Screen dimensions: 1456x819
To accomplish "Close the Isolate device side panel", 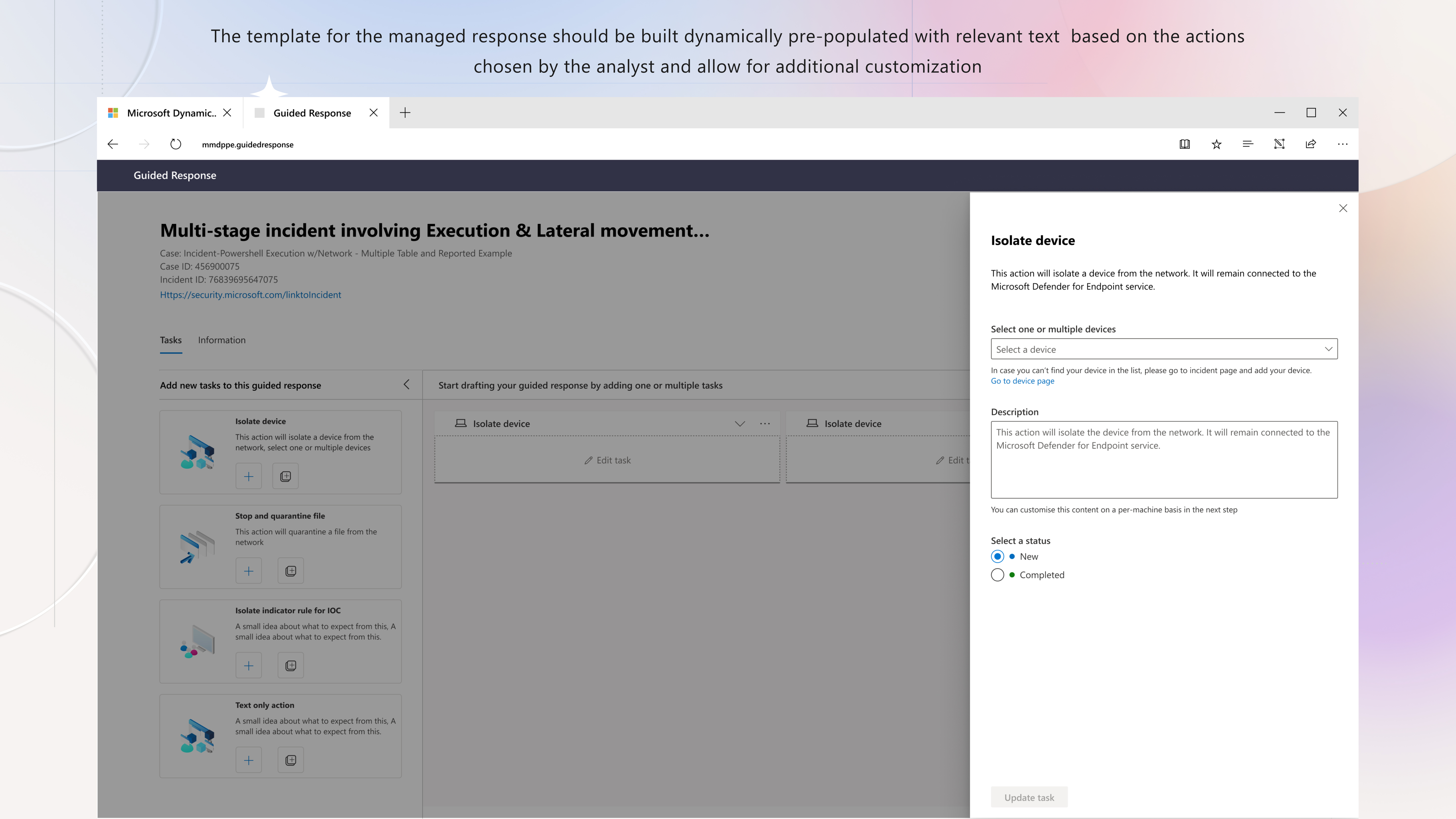I will click(x=1343, y=208).
